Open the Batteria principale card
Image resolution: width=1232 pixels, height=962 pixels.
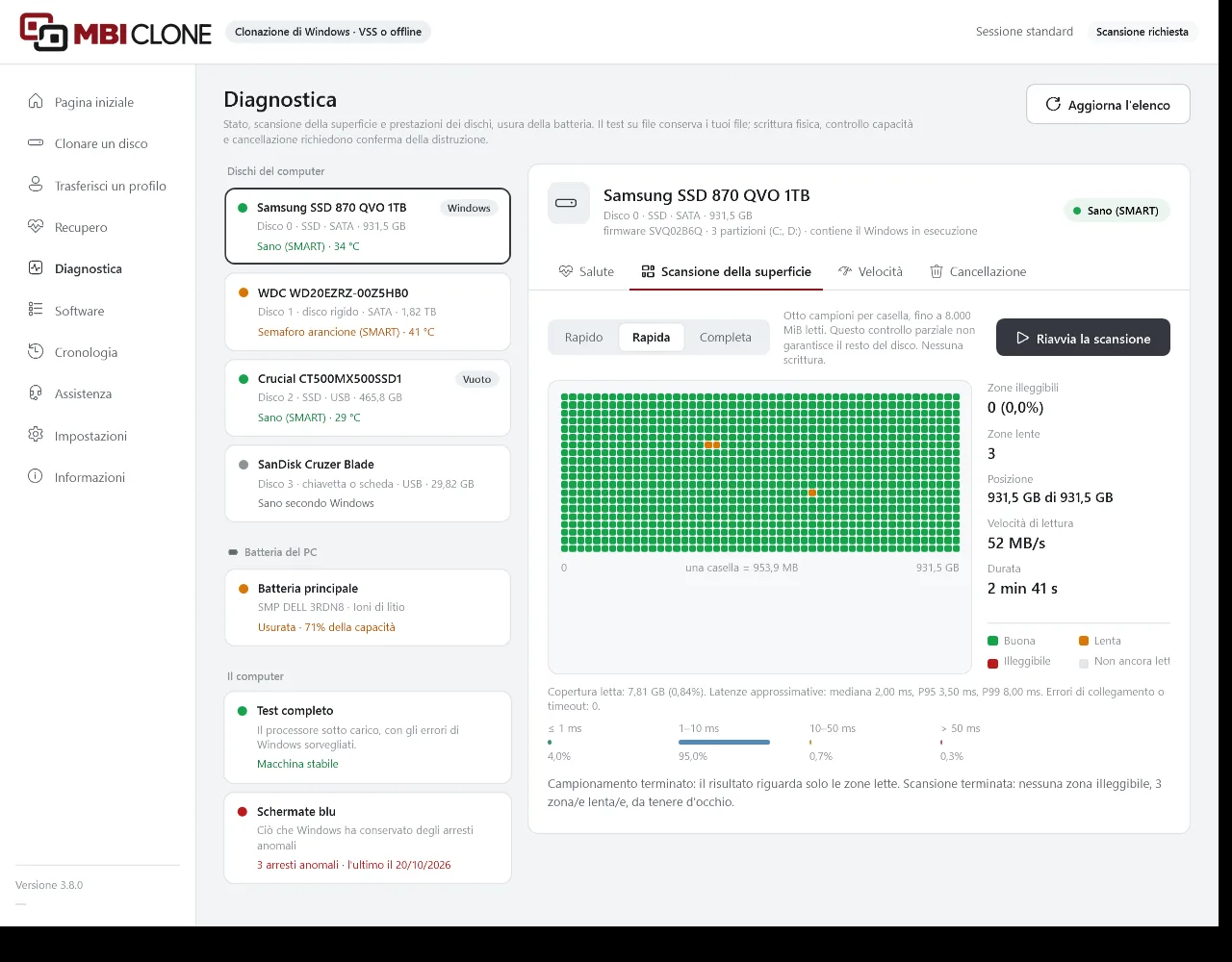368,607
